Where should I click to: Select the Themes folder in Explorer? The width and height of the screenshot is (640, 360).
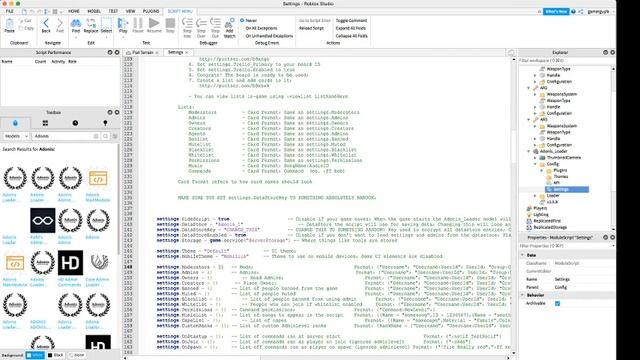coord(560,177)
